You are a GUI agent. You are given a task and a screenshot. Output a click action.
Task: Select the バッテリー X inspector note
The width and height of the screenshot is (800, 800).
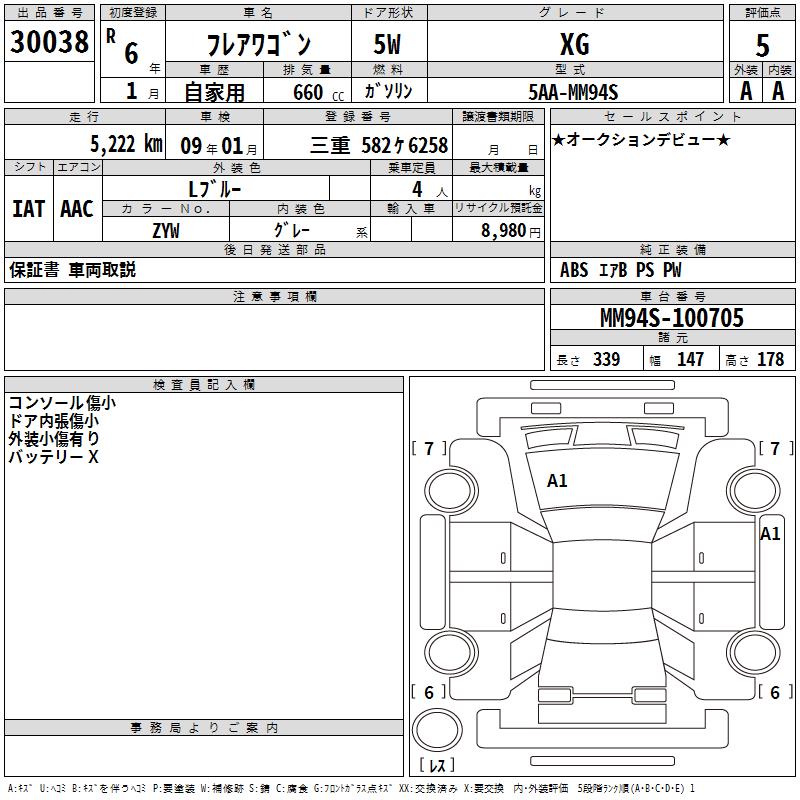click(54, 456)
